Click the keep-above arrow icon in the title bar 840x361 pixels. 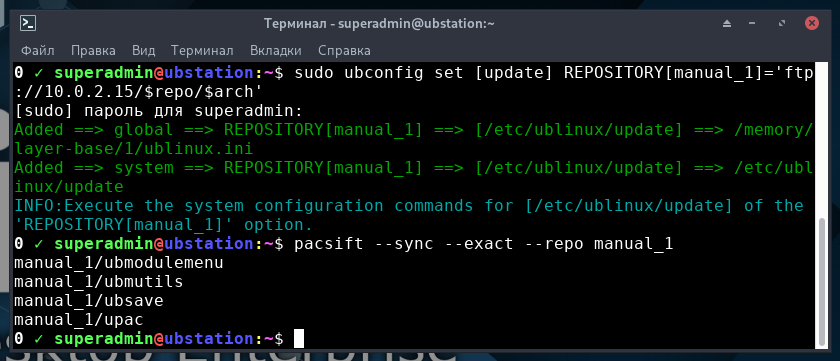click(726, 24)
